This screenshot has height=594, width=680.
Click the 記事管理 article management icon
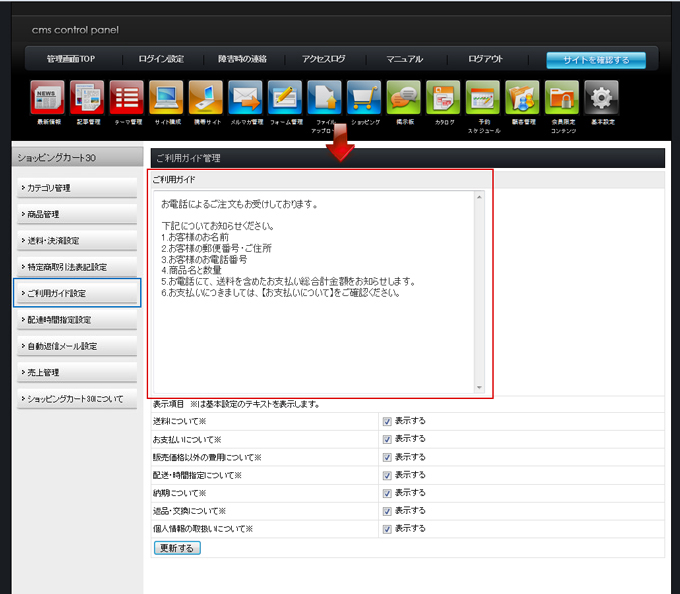(87, 98)
